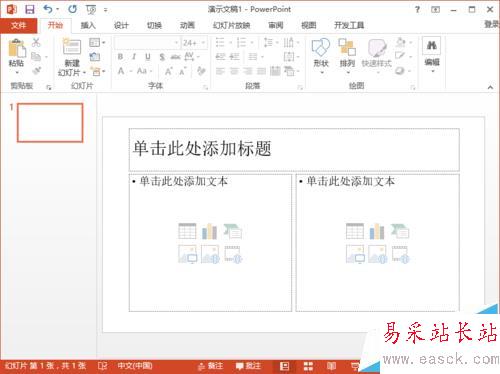This screenshot has width=500, height=374.
Task: Switch to the Design tab
Action: tap(121, 25)
